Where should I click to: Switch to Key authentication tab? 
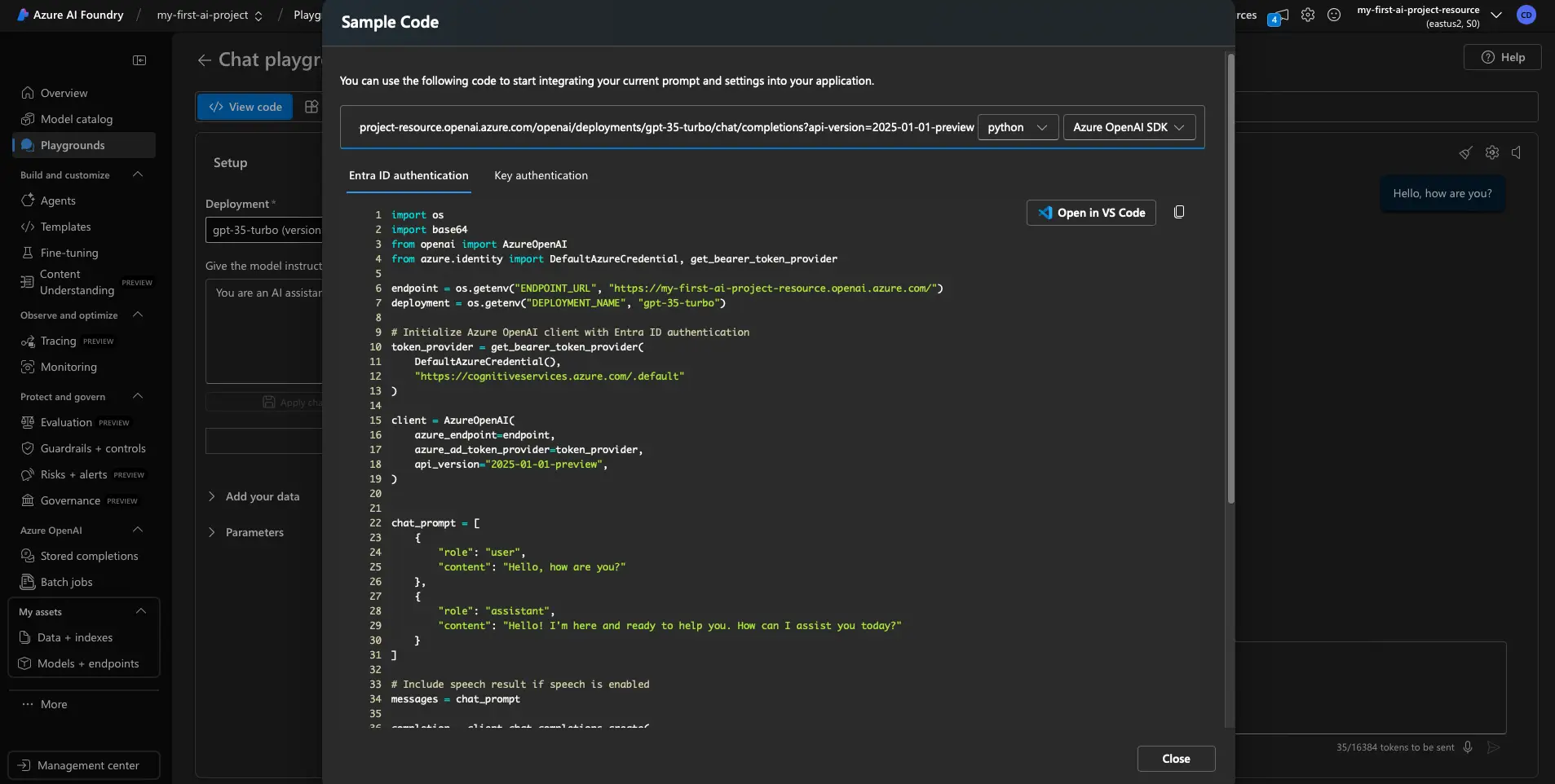click(541, 175)
